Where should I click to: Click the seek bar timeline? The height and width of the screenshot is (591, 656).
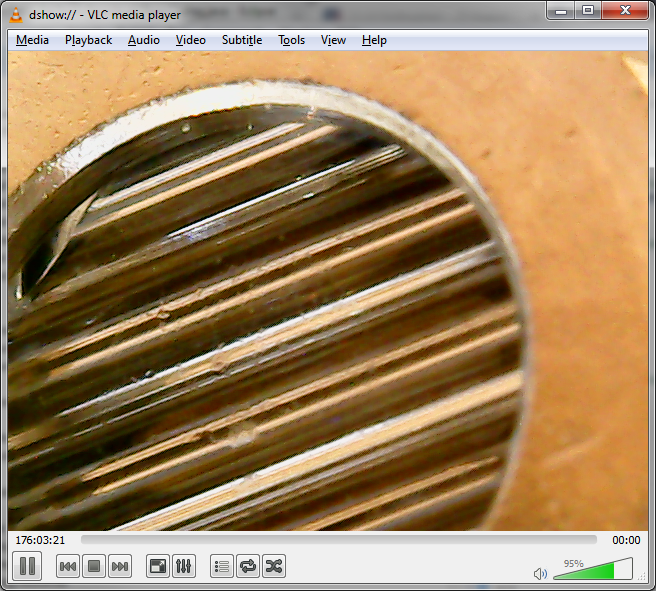338,540
